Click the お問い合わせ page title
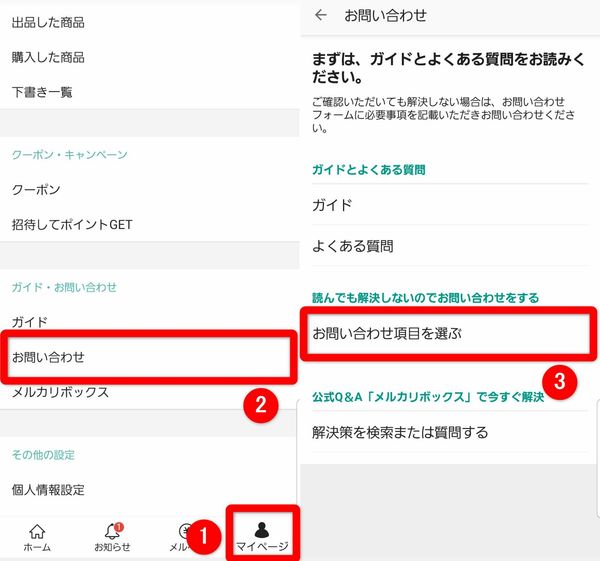 (x=385, y=15)
